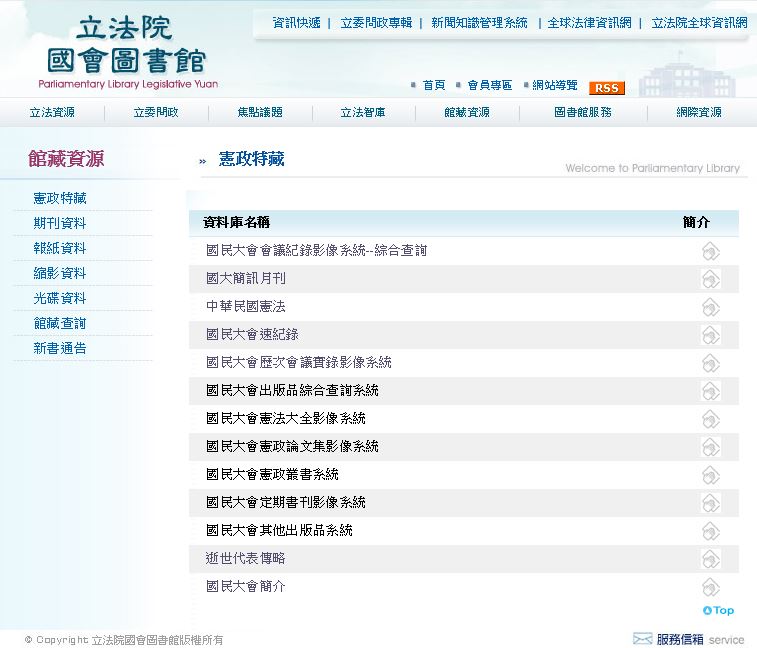Open the 網際資源 menu

tap(699, 113)
